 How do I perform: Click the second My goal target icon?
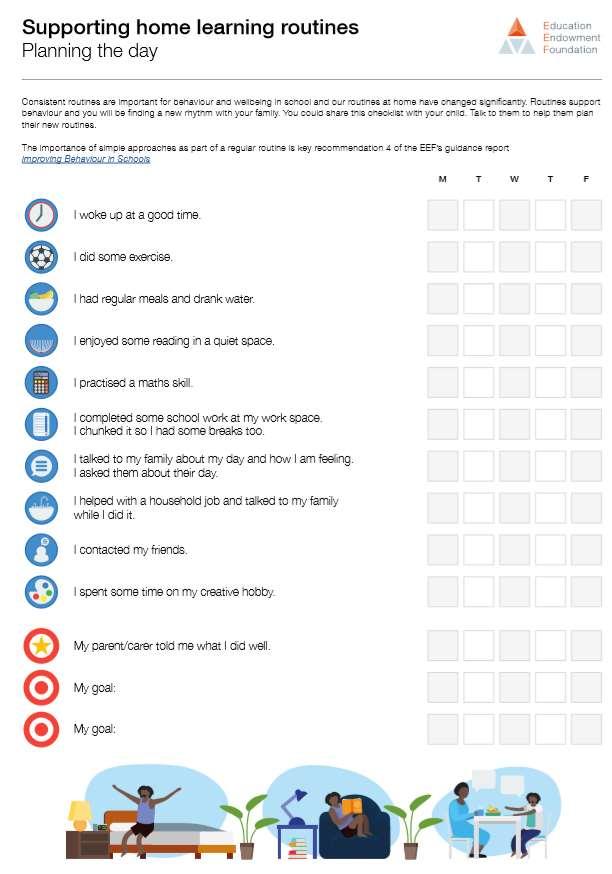41,729
